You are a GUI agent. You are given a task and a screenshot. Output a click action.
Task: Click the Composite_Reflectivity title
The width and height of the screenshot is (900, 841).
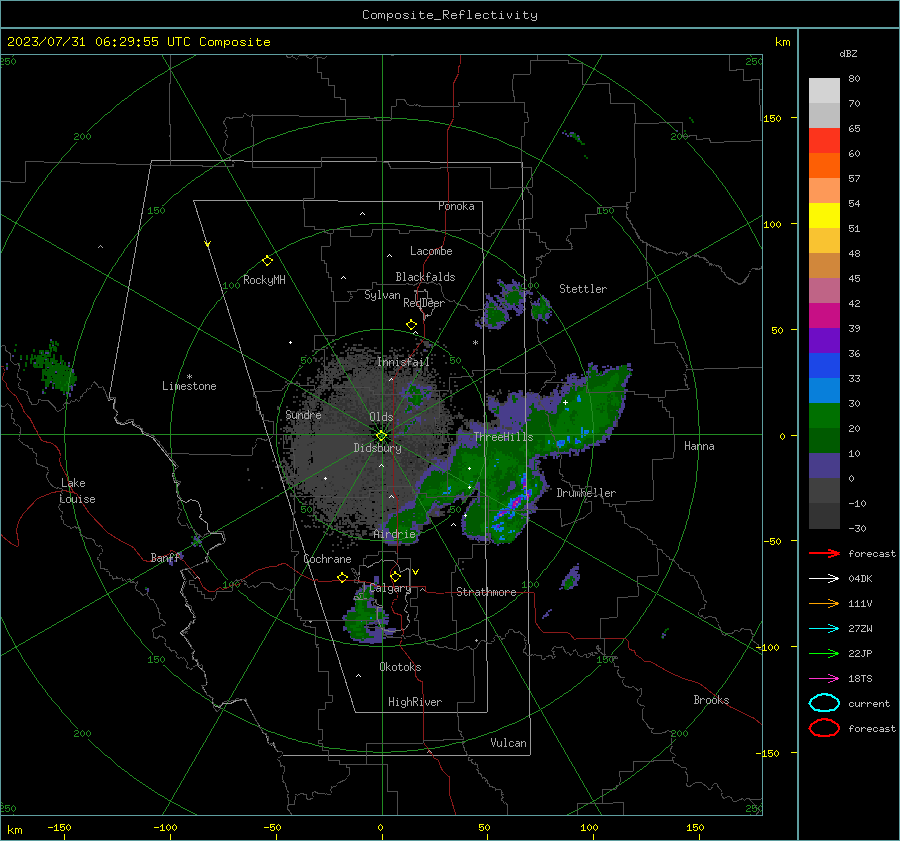450,15
